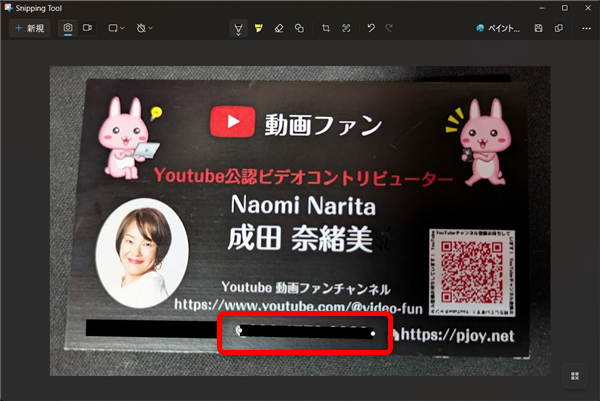This screenshot has width=600, height=401.
Task: Open the snipping shape mode dropdown
Action: tap(116, 28)
